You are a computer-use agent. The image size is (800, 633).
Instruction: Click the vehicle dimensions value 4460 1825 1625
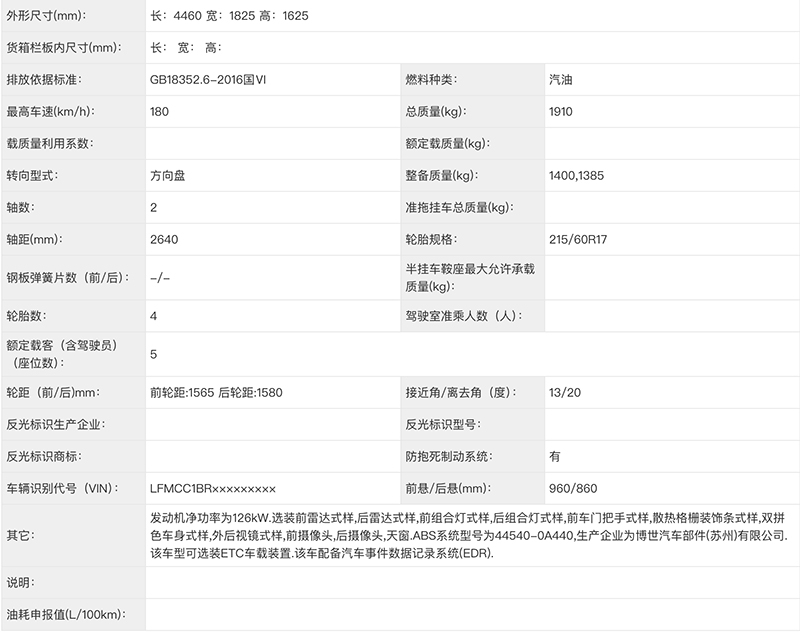click(x=229, y=16)
